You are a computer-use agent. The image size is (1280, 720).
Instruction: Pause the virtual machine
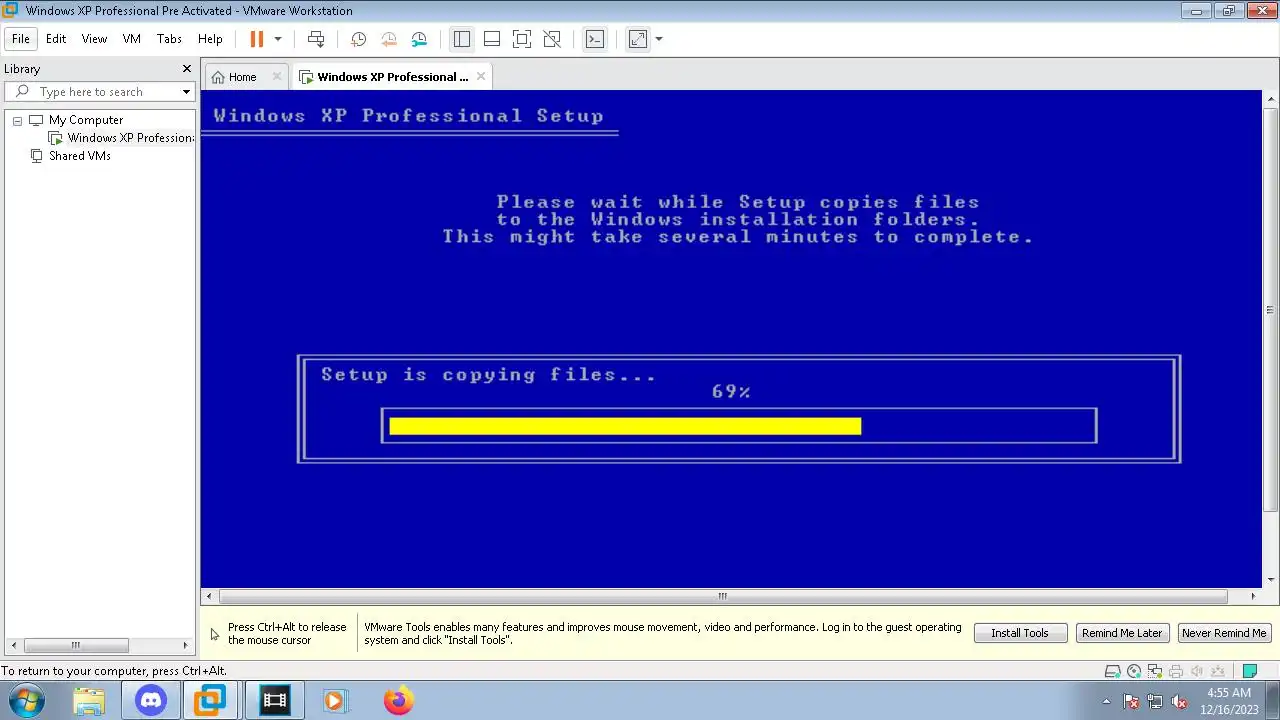(256, 39)
